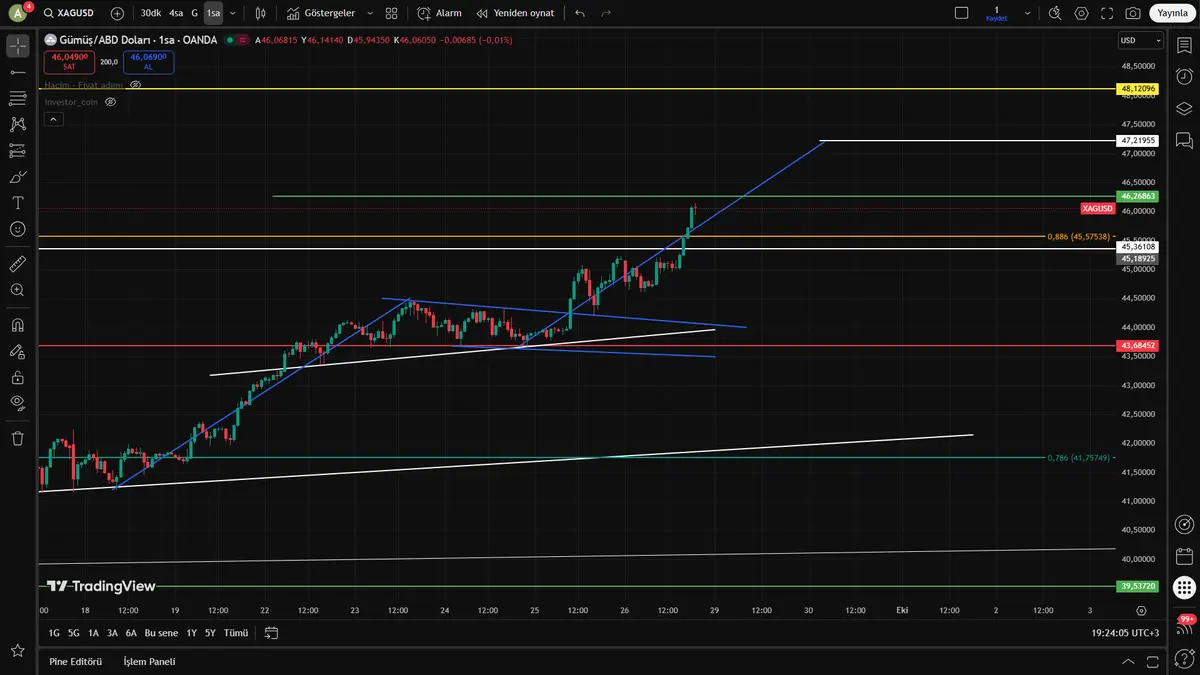Open the İşlem Paneli tab
This screenshot has width=1200, height=675.
pos(149,661)
